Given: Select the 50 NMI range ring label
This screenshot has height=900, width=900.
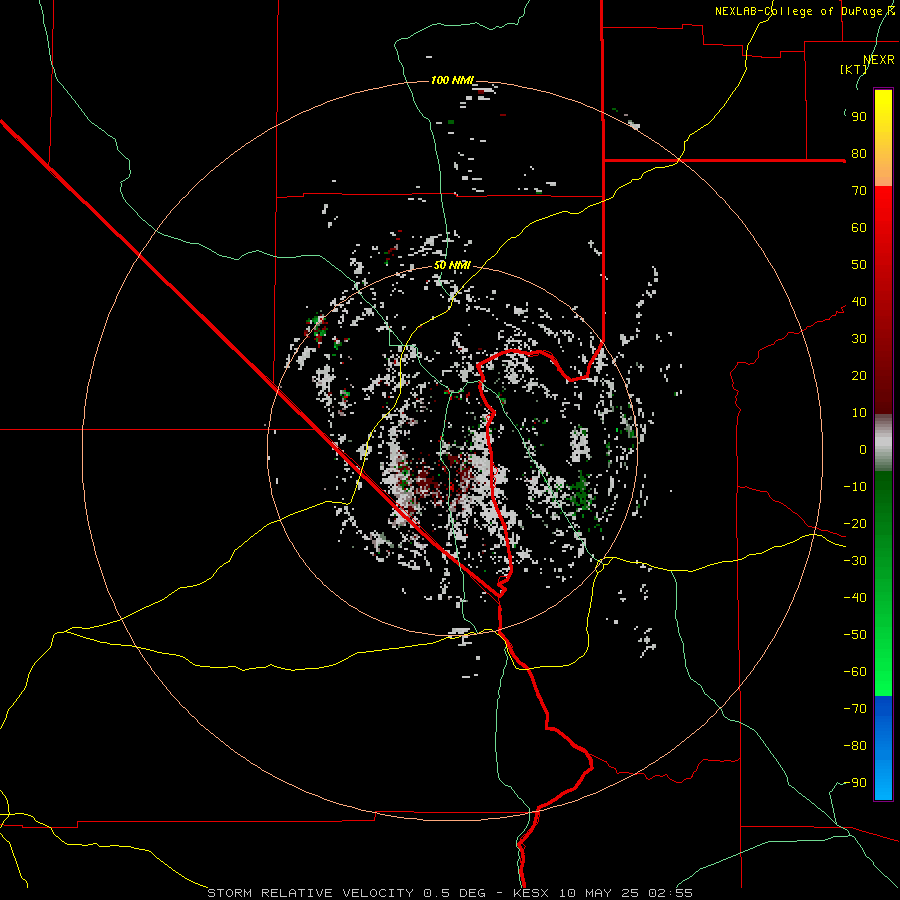Looking at the screenshot, I should (x=452, y=265).
